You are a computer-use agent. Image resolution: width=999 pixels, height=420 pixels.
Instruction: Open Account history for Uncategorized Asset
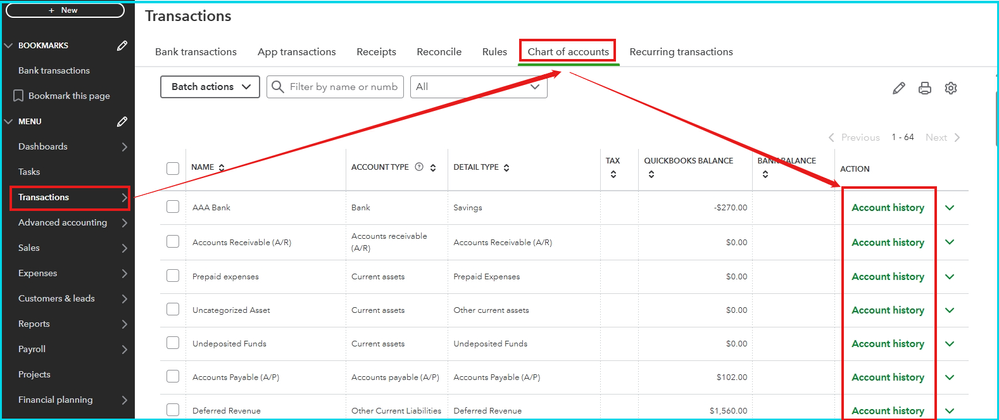point(888,310)
